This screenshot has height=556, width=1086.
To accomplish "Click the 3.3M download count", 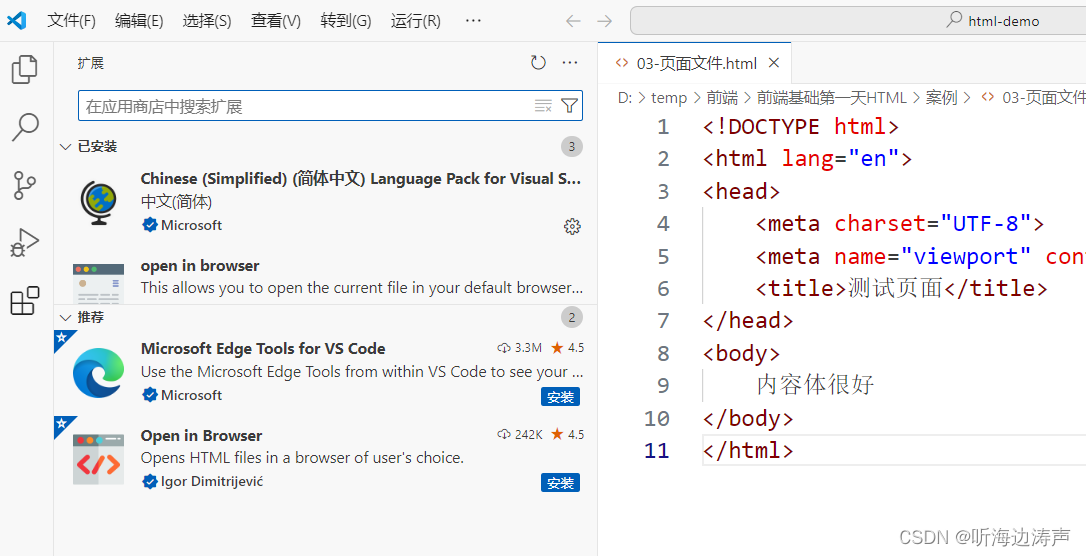I will pos(527,348).
